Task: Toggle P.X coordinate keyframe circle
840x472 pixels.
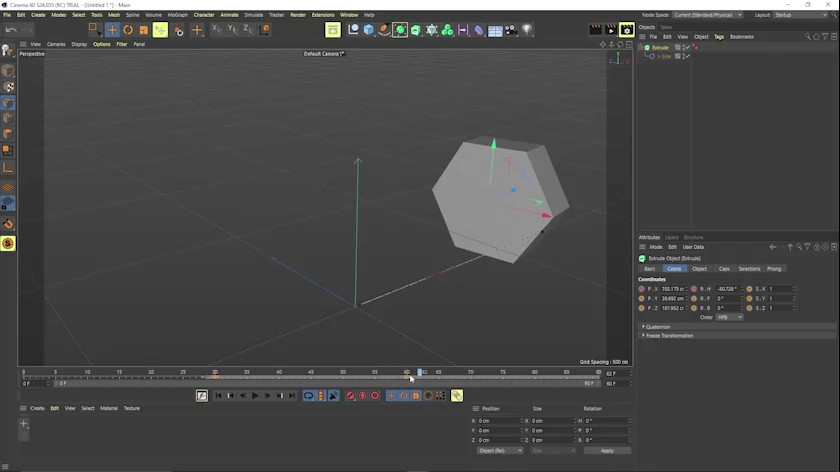Action: pyautogui.click(x=642, y=289)
